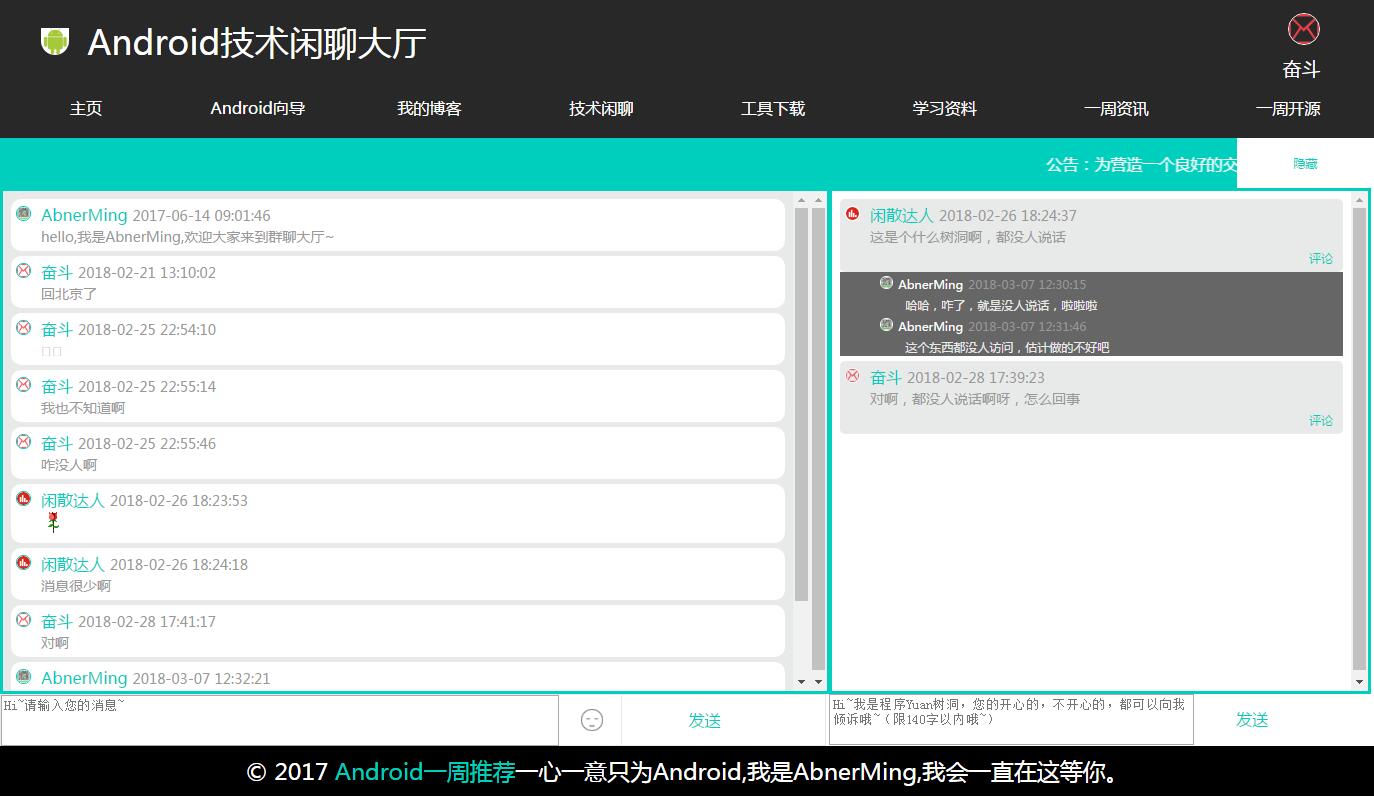Click hello,我是AbnerMing welcome message text
The height and width of the screenshot is (798, 1374).
[x=188, y=237]
